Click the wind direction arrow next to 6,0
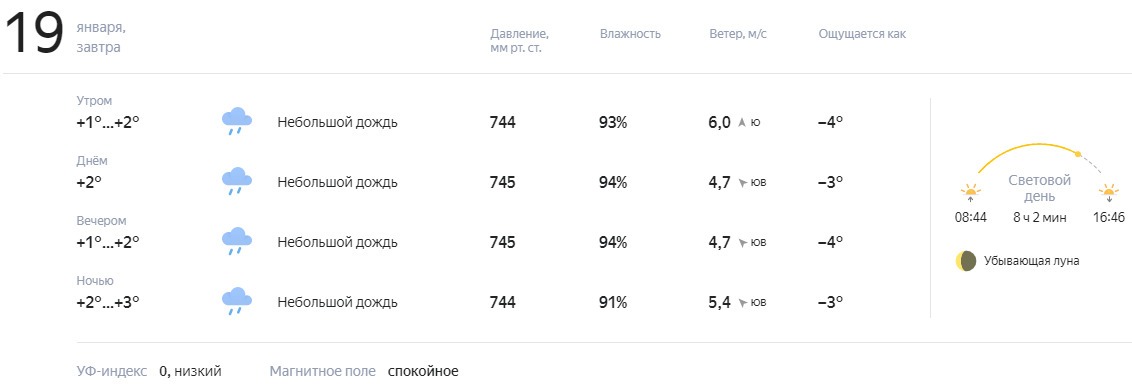Image resolution: width=1132 pixels, height=388 pixels. (x=741, y=122)
